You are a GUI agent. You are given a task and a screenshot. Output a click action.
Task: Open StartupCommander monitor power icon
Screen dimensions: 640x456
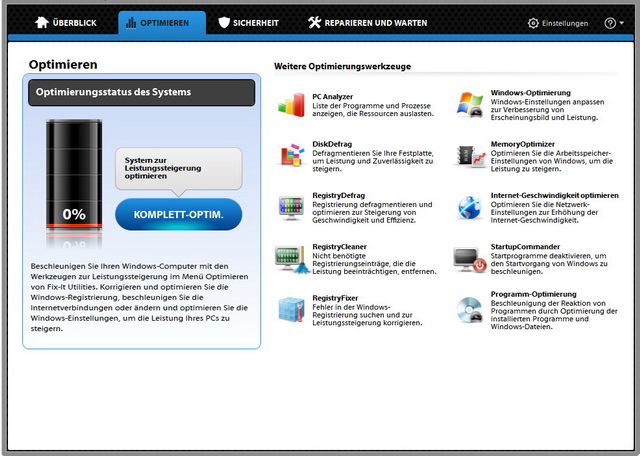pyautogui.click(x=470, y=260)
